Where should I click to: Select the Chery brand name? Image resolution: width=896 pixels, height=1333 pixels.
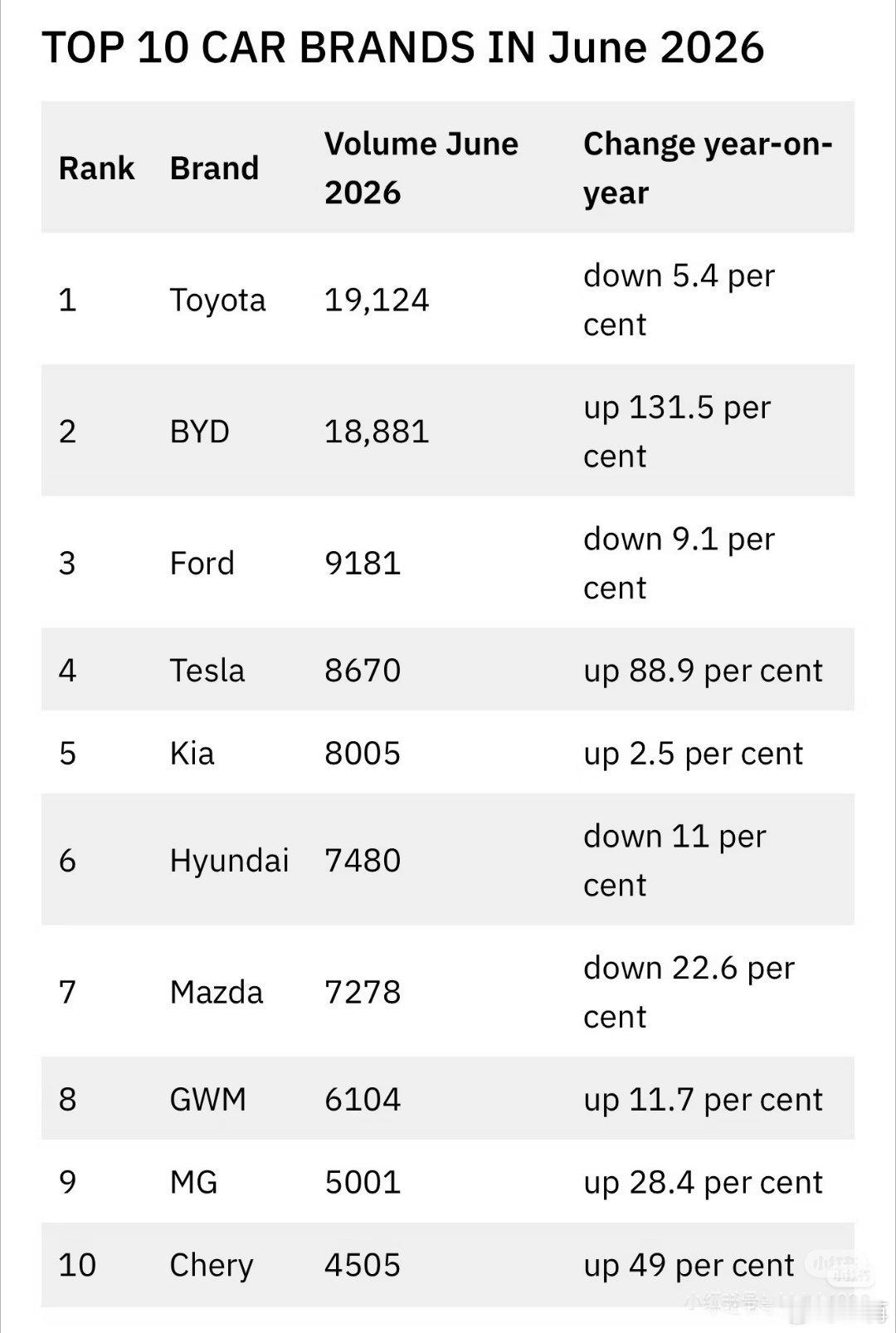[212, 1266]
